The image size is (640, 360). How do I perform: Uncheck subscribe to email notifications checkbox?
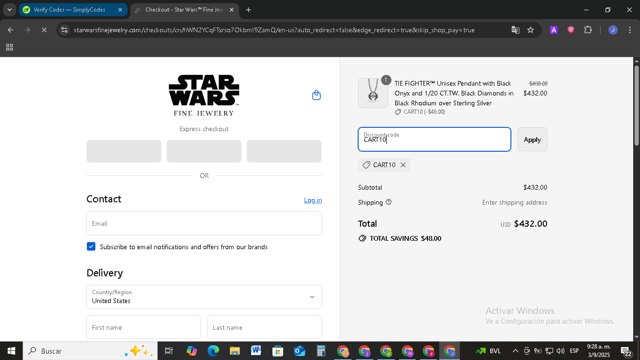pyautogui.click(x=91, y=247)
